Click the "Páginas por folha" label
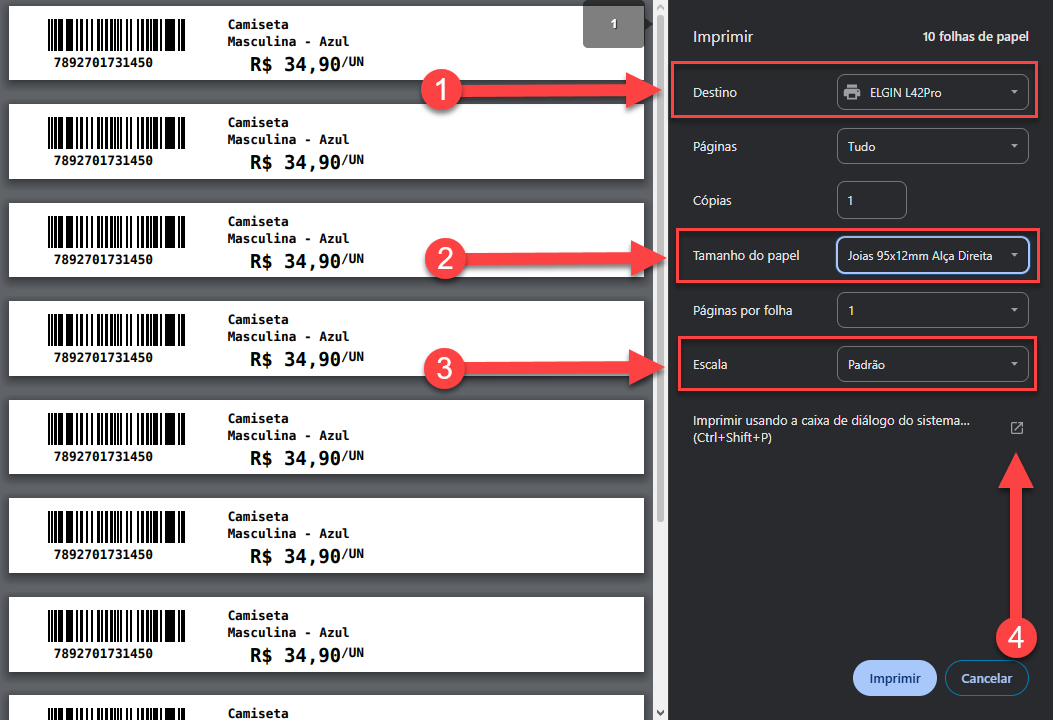The image size is (1053, 720). [743, 310]
